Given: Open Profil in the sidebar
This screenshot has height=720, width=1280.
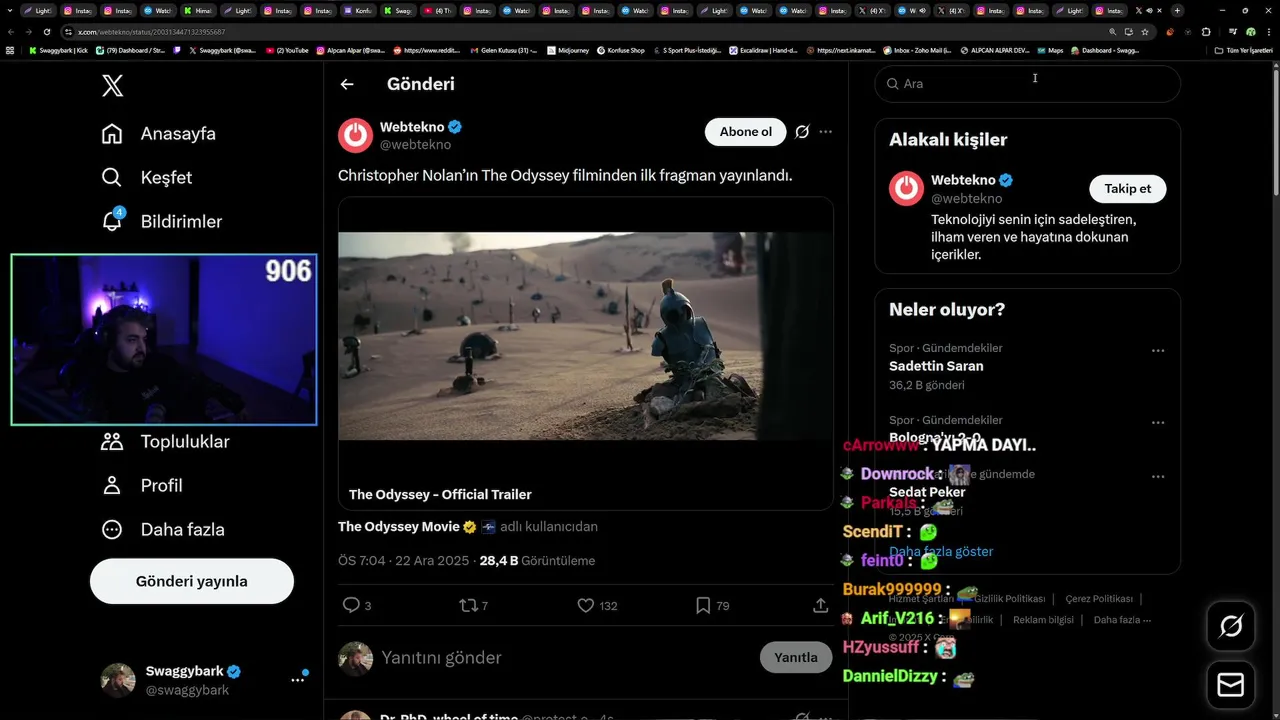Looking at the screenshot, I should [x=142, y=486].
